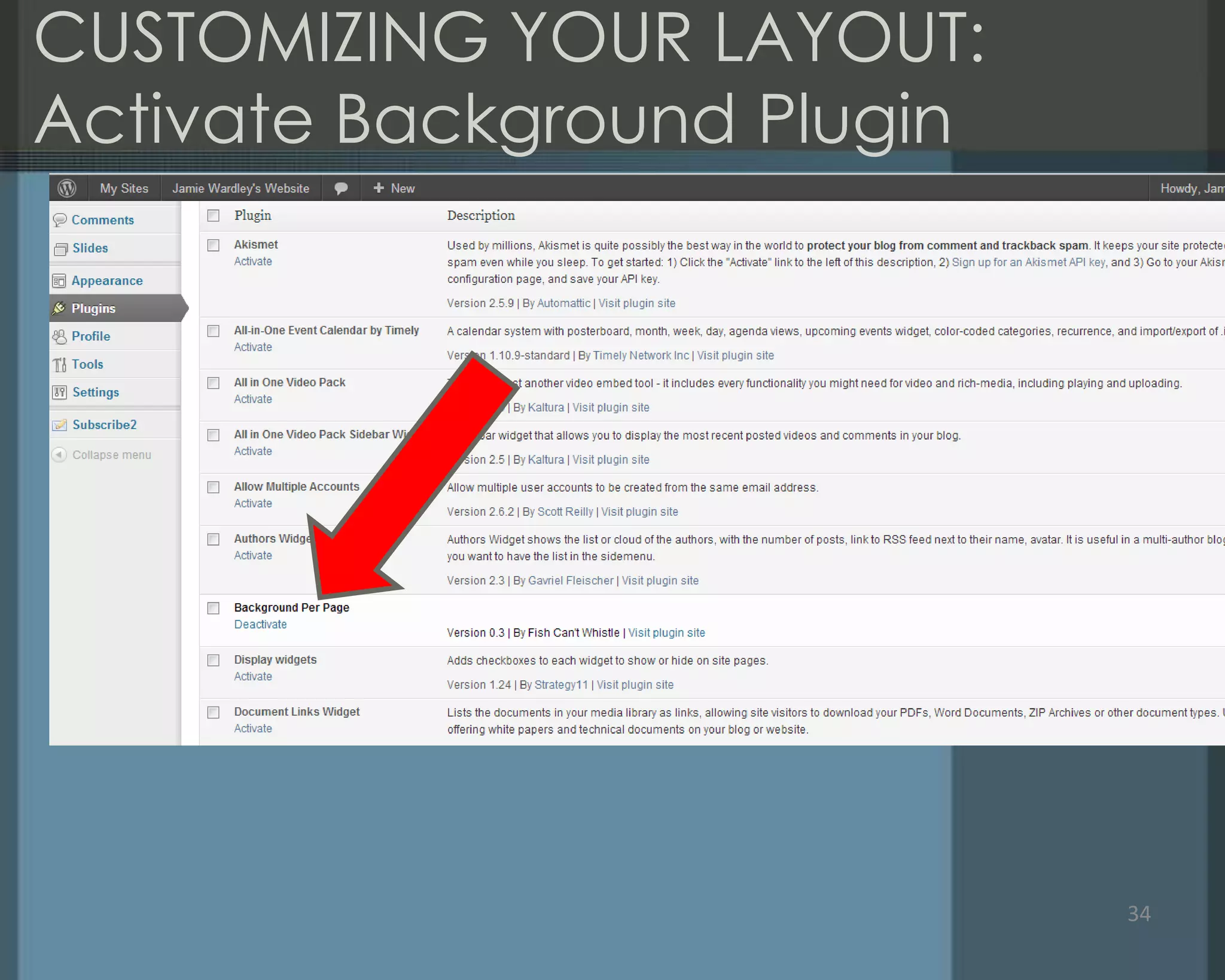Open Tools in sidebar
1225x980 pixels.
(x=87, y=364)
